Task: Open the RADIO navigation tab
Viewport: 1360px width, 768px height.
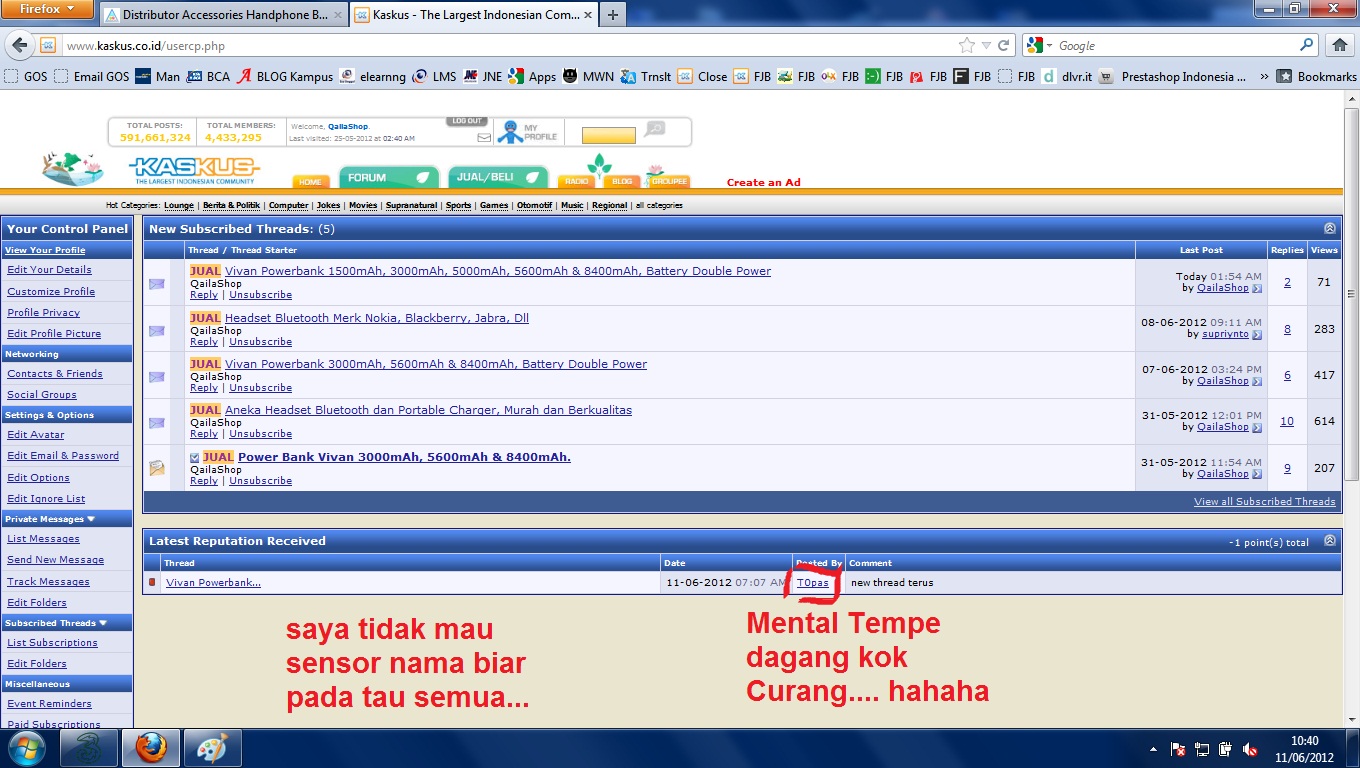Action: click(x=576, y=181)
